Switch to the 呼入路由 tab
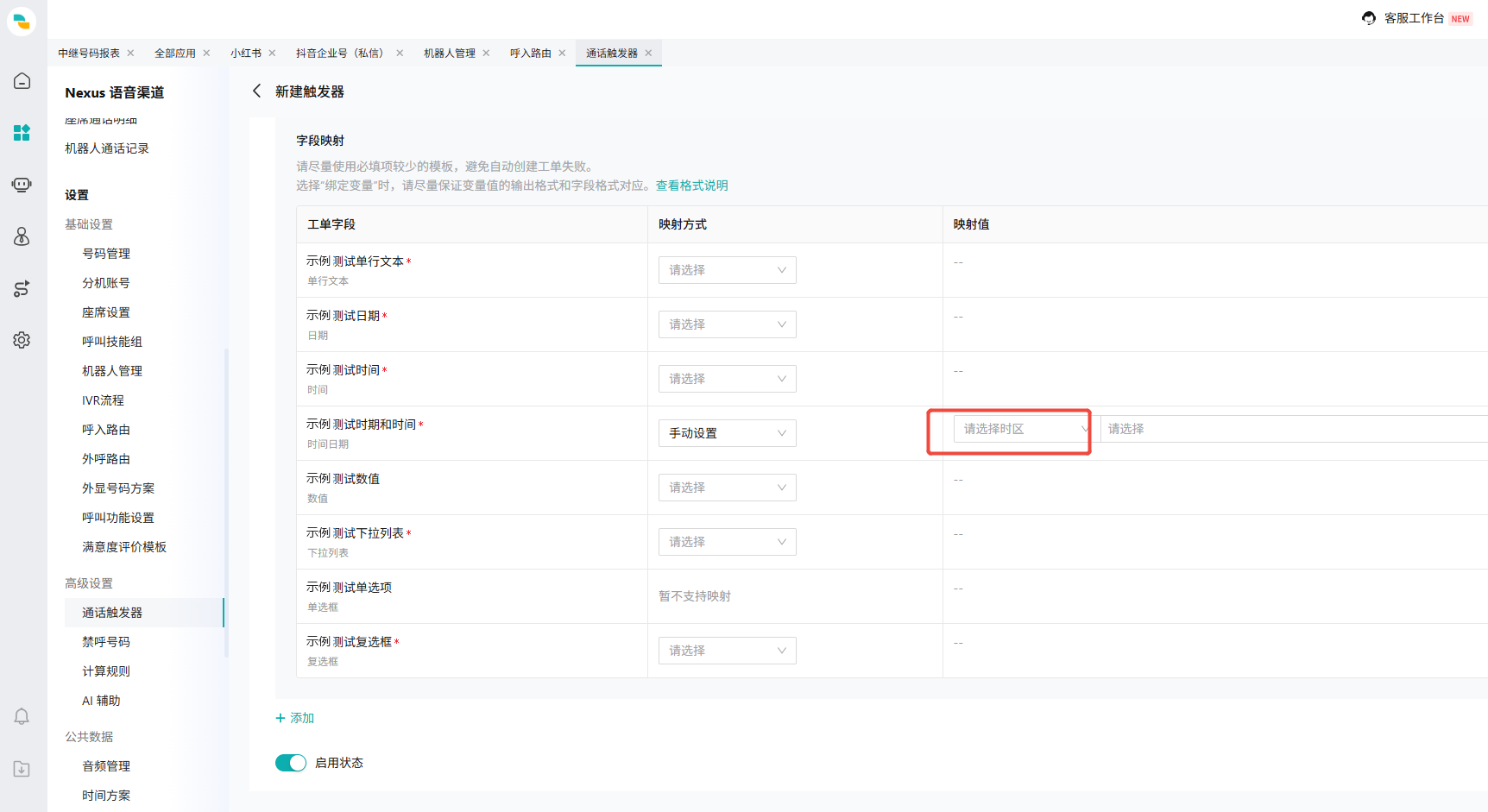This screenshot has height=812, width=1488. [530, 53]
